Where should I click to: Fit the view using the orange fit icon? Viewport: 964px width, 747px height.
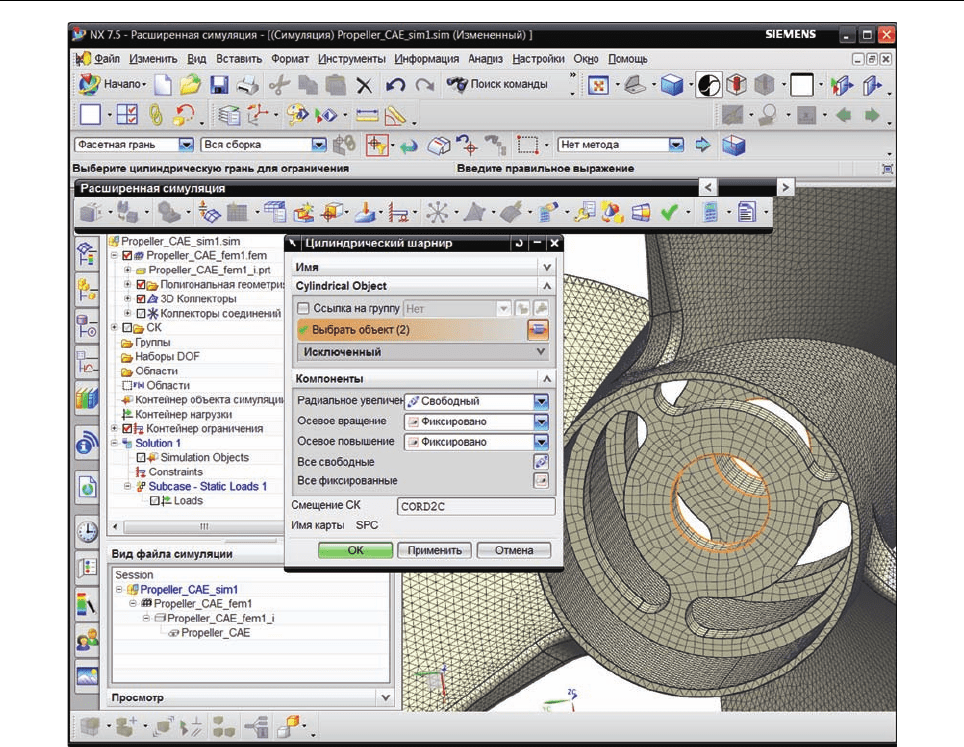pyautogui.click(x=598, y=85)
